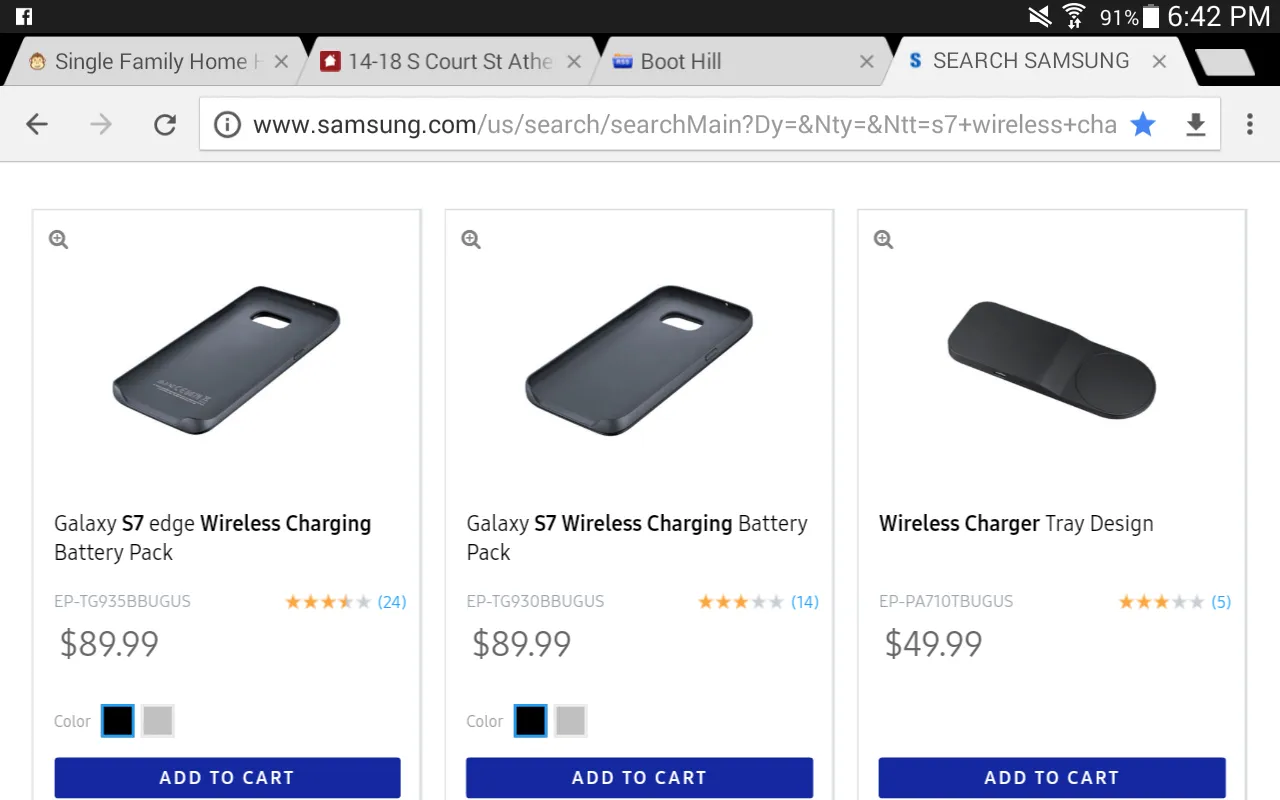Viewport: 1280px width, 800px height.
Task: View site info icon in address bar
Action: coord(227,124)
